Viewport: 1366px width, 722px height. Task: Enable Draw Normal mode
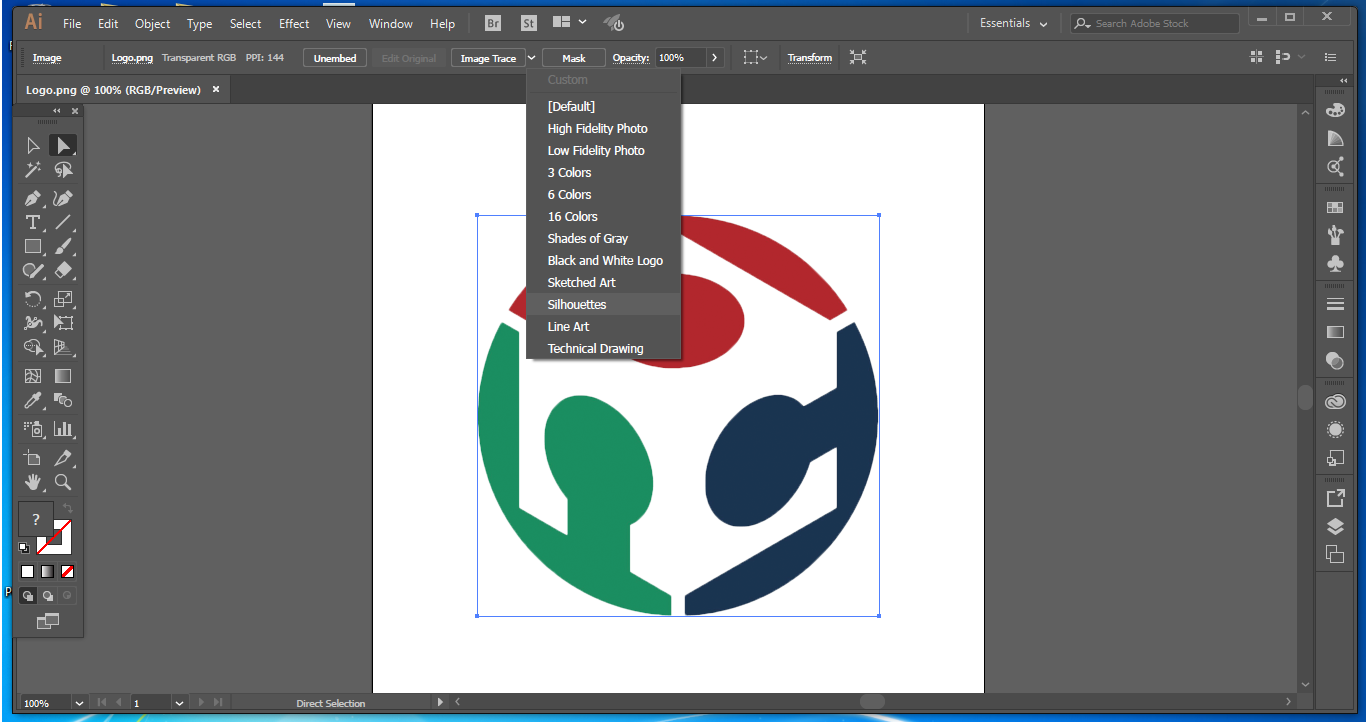coord(28,595)
